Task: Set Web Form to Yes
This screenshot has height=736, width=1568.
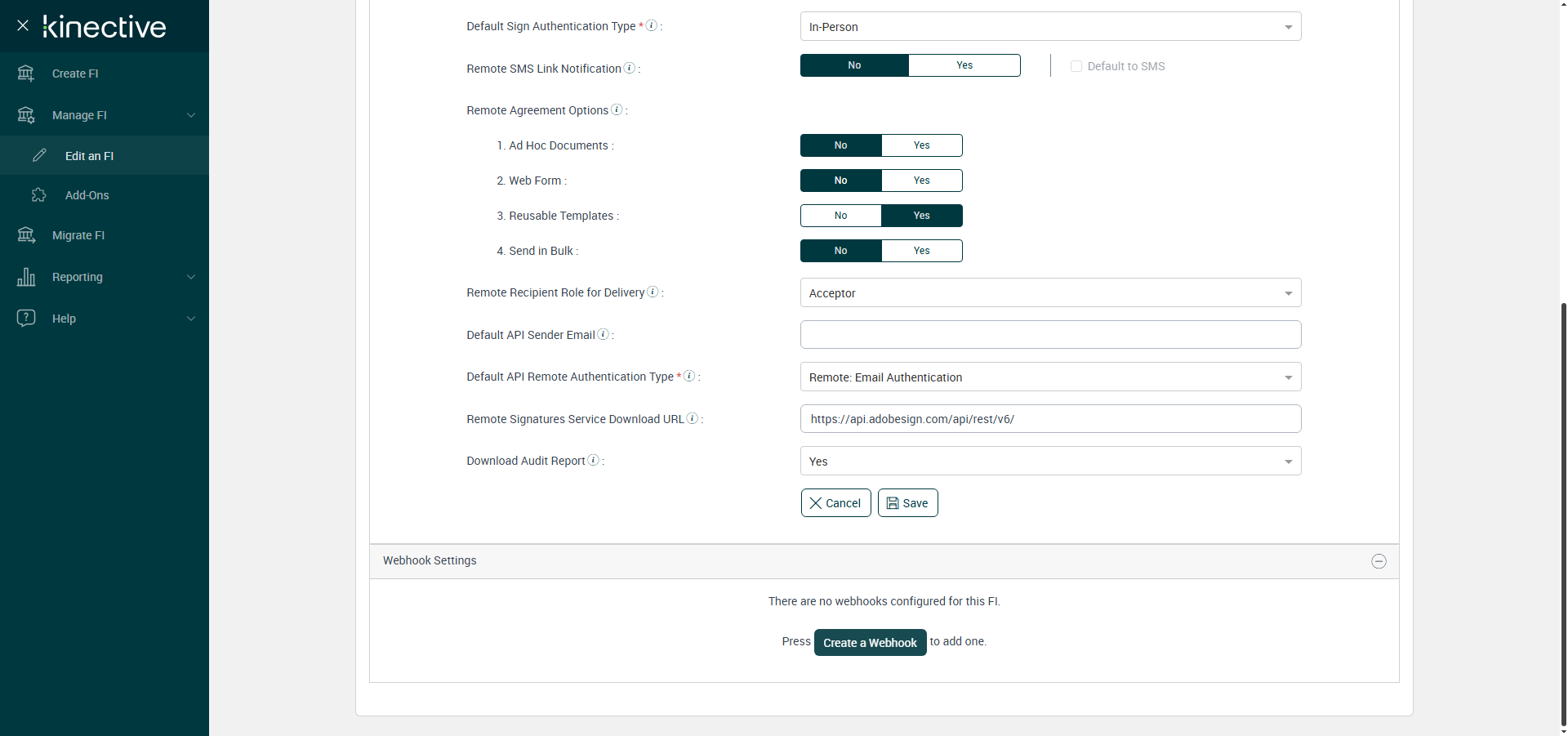Action: click(x=922, y=181)
